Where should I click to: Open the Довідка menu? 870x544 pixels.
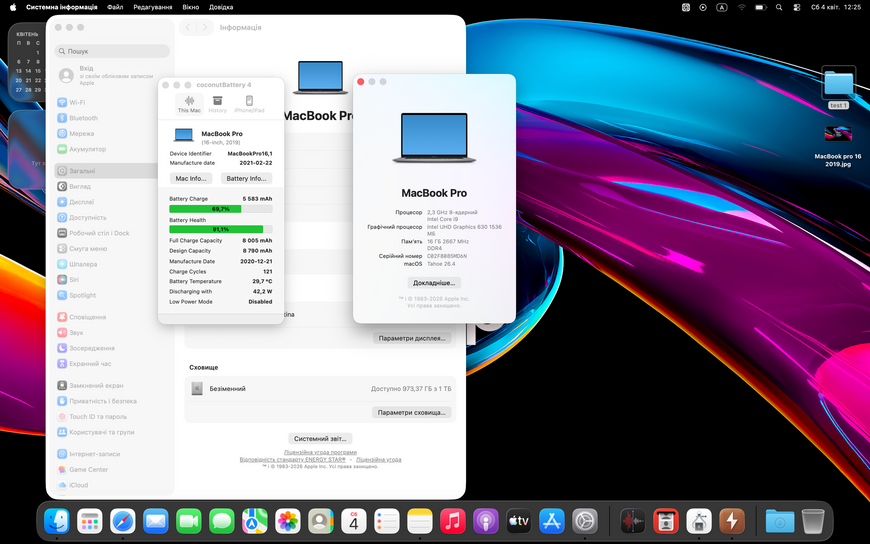221,7
